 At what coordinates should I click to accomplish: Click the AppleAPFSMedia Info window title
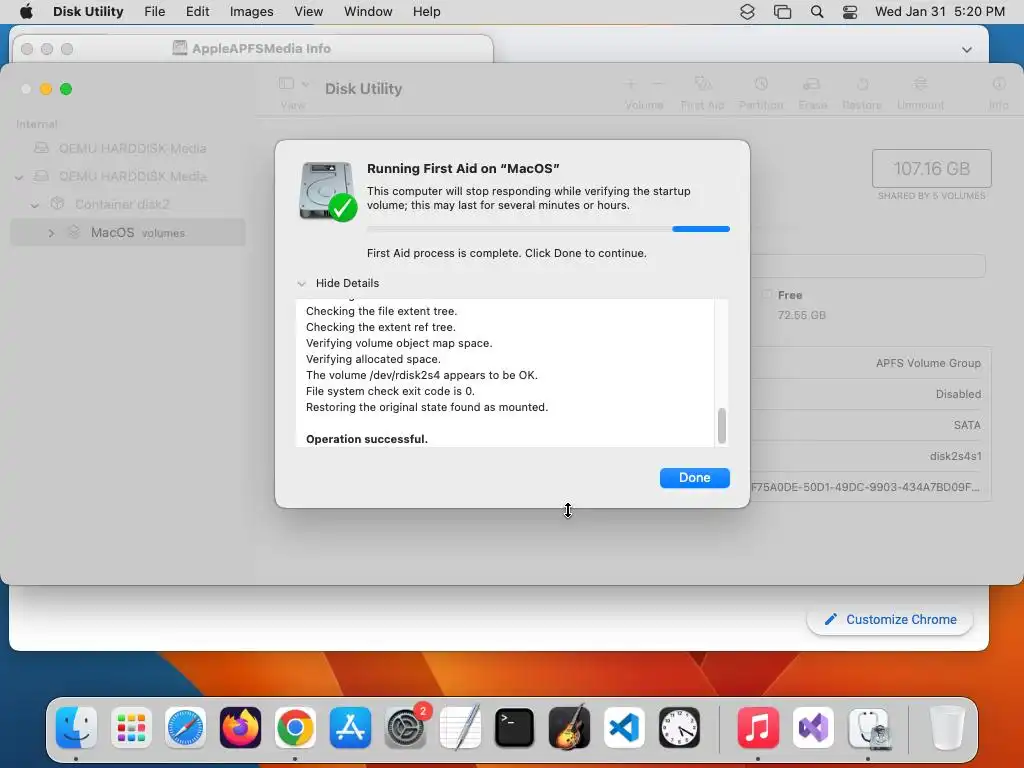tap(261, 48)
